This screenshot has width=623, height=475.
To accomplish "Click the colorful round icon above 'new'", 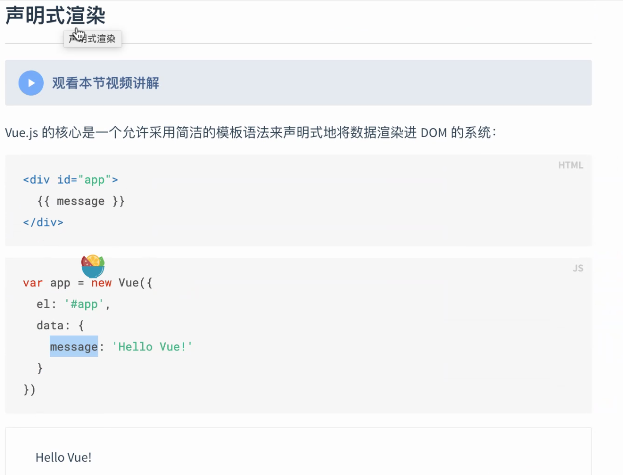I will coord(93,266).
